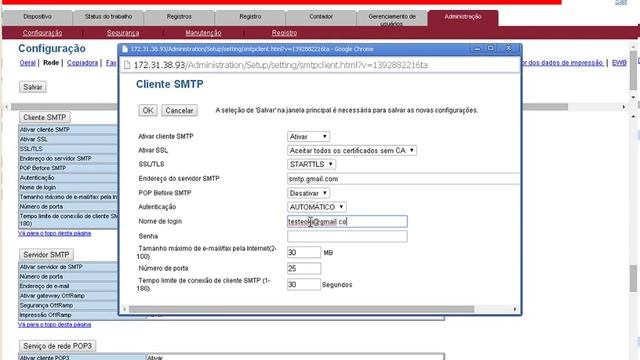
Task: Select the Administração tab
Action: click(x=463, y=17)
